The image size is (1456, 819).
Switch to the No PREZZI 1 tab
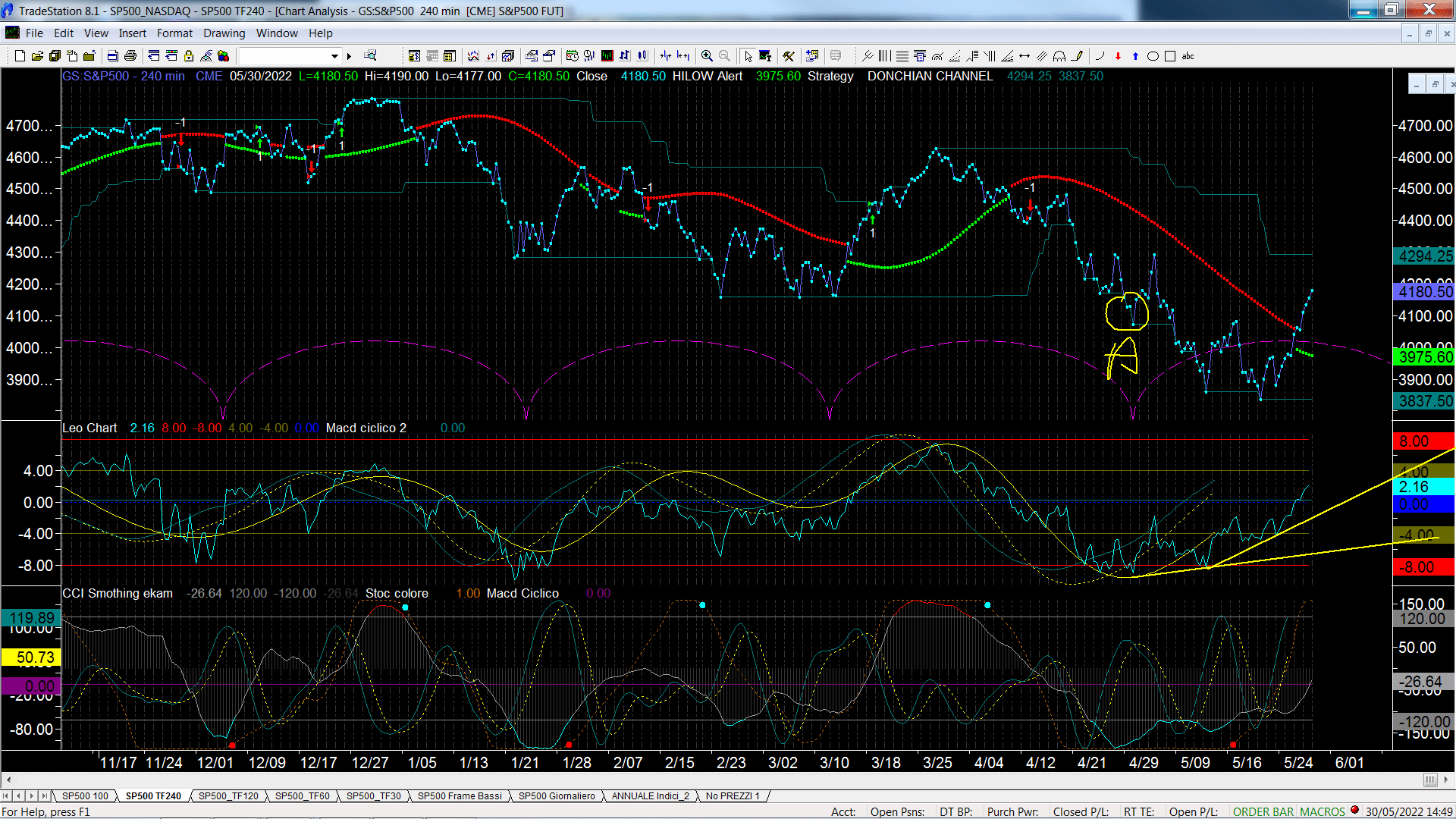732,795
